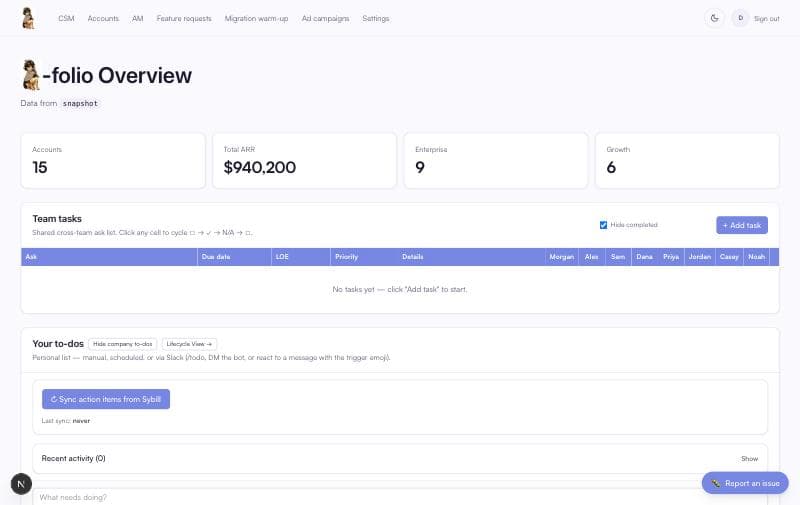Image resolution: width=800 pixels, height=505 pixels.
Task: Click the Priya column header
Action: (x=671, y=257)
